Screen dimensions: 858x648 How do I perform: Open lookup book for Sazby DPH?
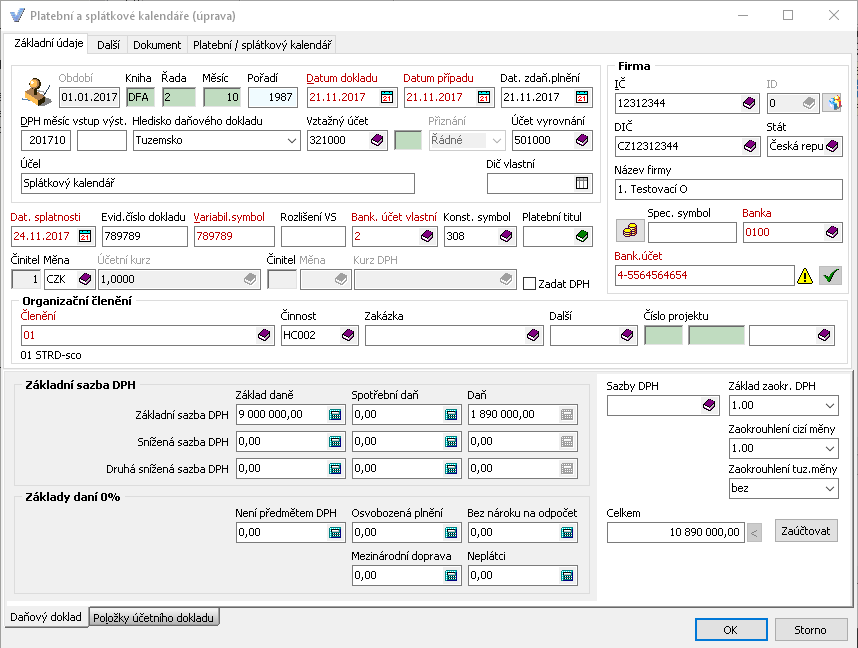click(x=709, y=406)
